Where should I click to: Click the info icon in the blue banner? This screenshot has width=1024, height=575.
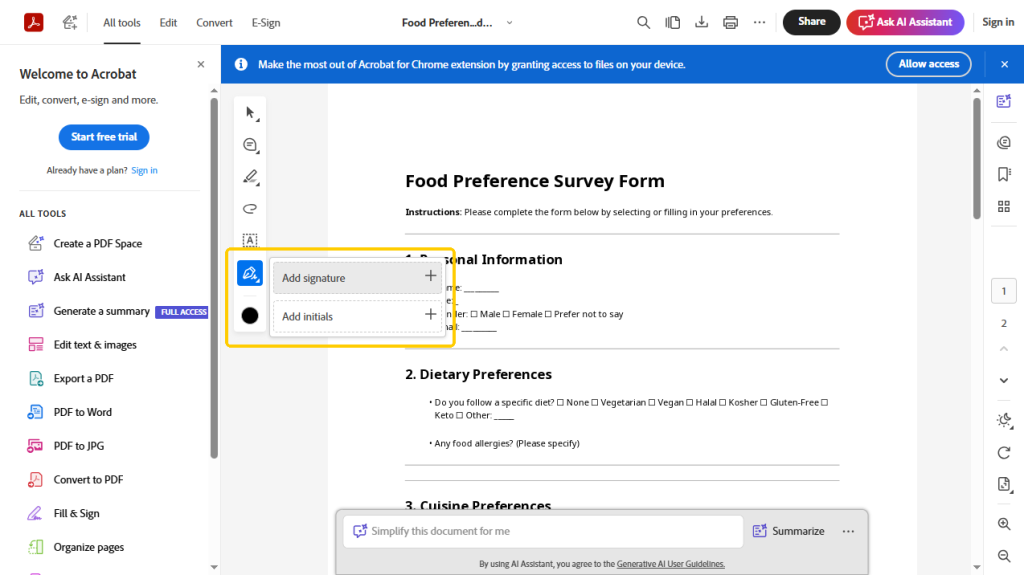pyautogui.click(x=241, y=64)
